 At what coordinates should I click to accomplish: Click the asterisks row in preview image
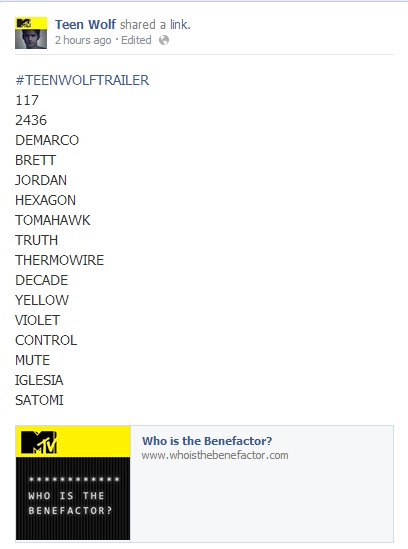pyautogui.click(x=74, y=480)
